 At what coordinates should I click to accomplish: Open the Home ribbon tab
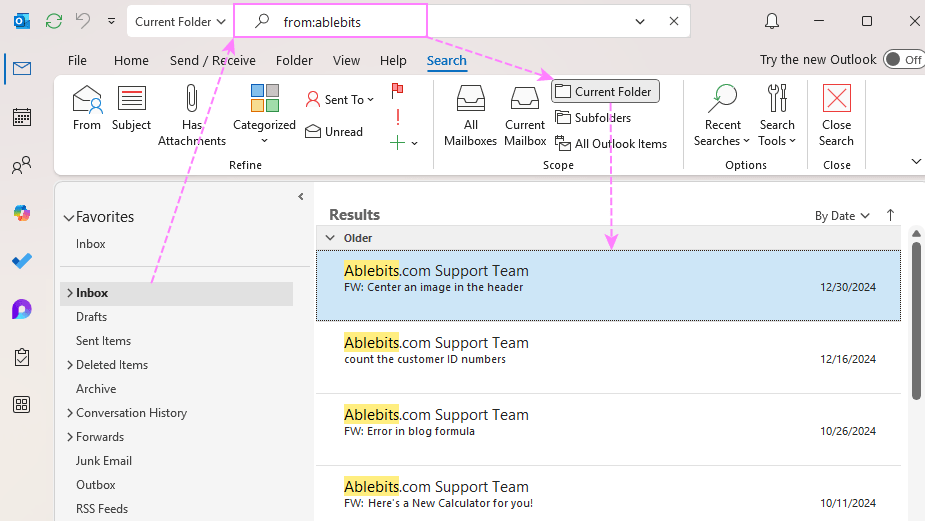pos(131,61)
